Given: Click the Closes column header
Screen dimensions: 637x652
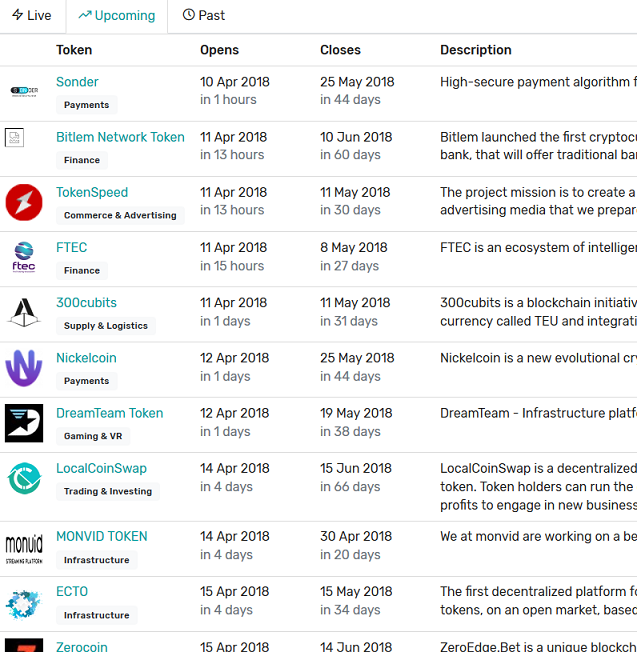Looking at the screenshot, I should 340,50.
